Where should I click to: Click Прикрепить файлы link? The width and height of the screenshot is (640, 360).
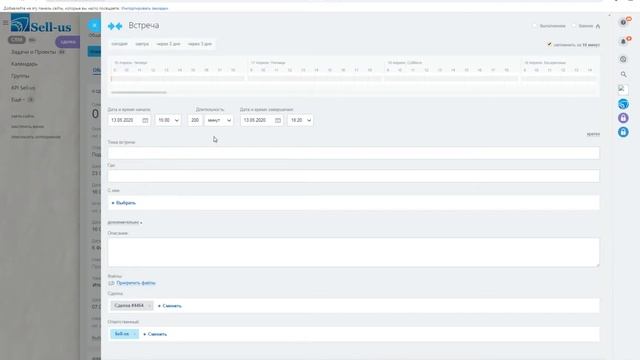pos(136,283)
